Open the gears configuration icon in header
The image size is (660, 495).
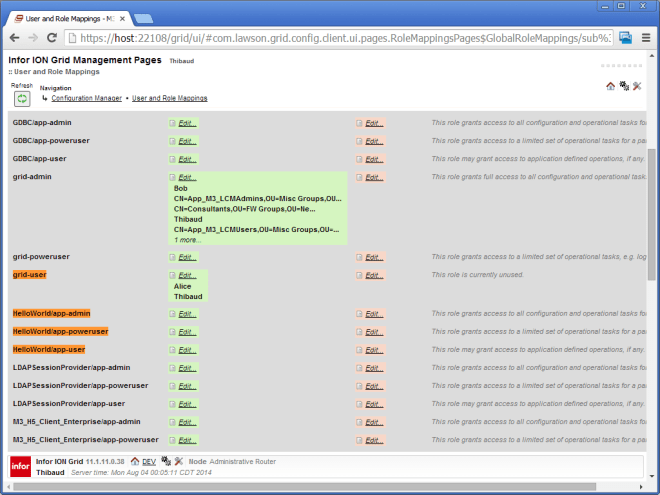pyautogui.click(x=624, y=86)
